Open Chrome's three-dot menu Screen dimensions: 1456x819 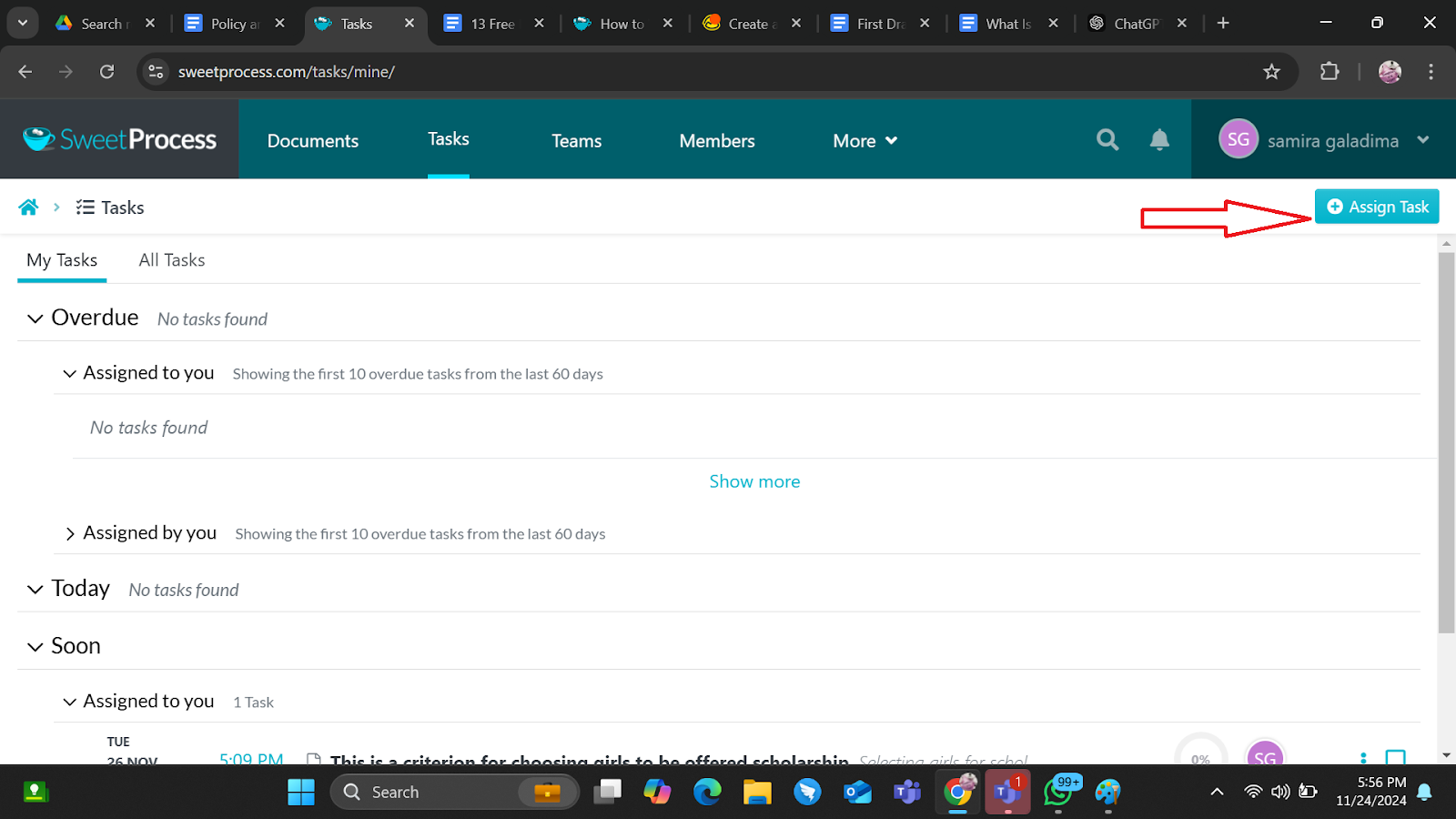click(x=1431, y=72)
